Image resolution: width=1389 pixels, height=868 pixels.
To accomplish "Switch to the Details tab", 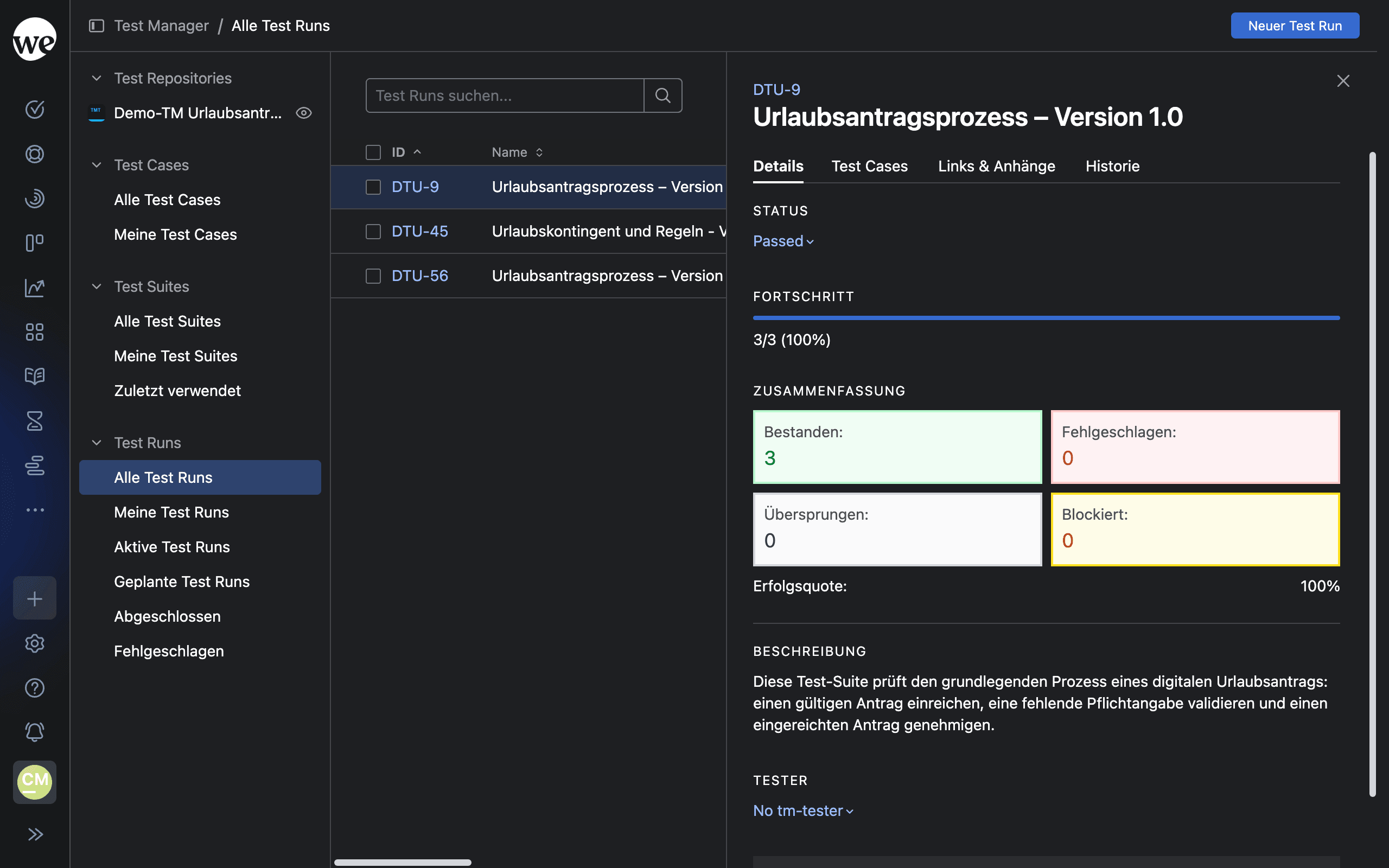I will point(778,167).
